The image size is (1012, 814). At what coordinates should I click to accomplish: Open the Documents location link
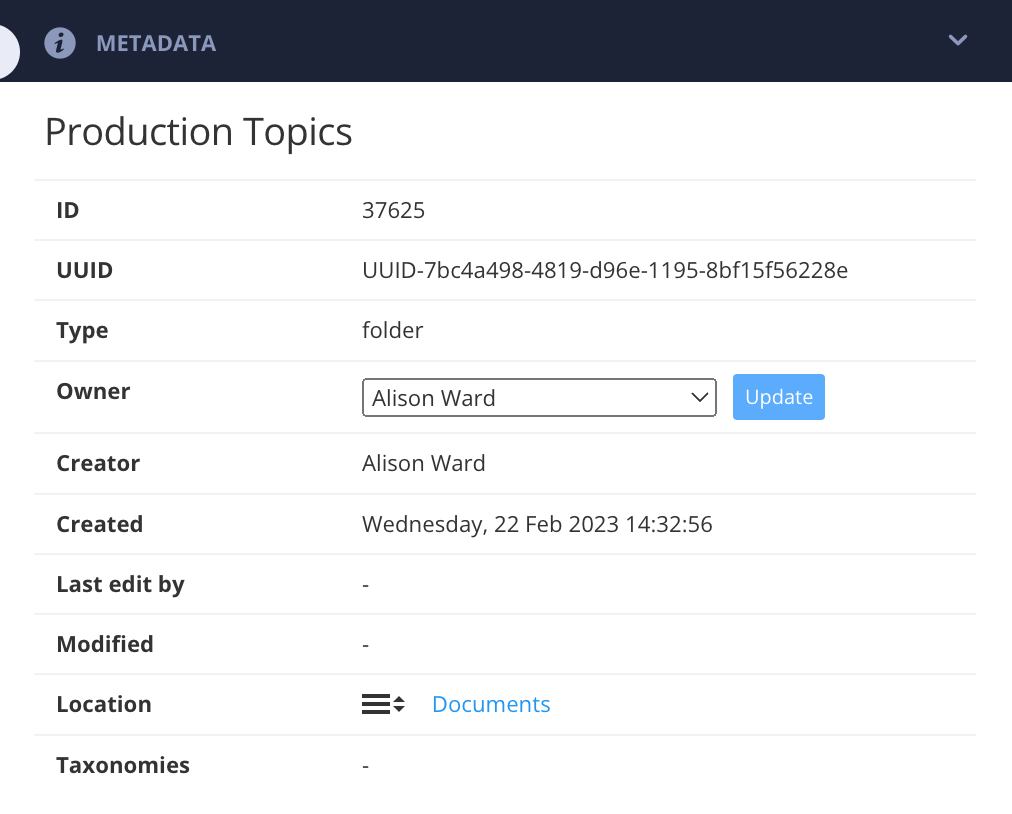(490, 704)
